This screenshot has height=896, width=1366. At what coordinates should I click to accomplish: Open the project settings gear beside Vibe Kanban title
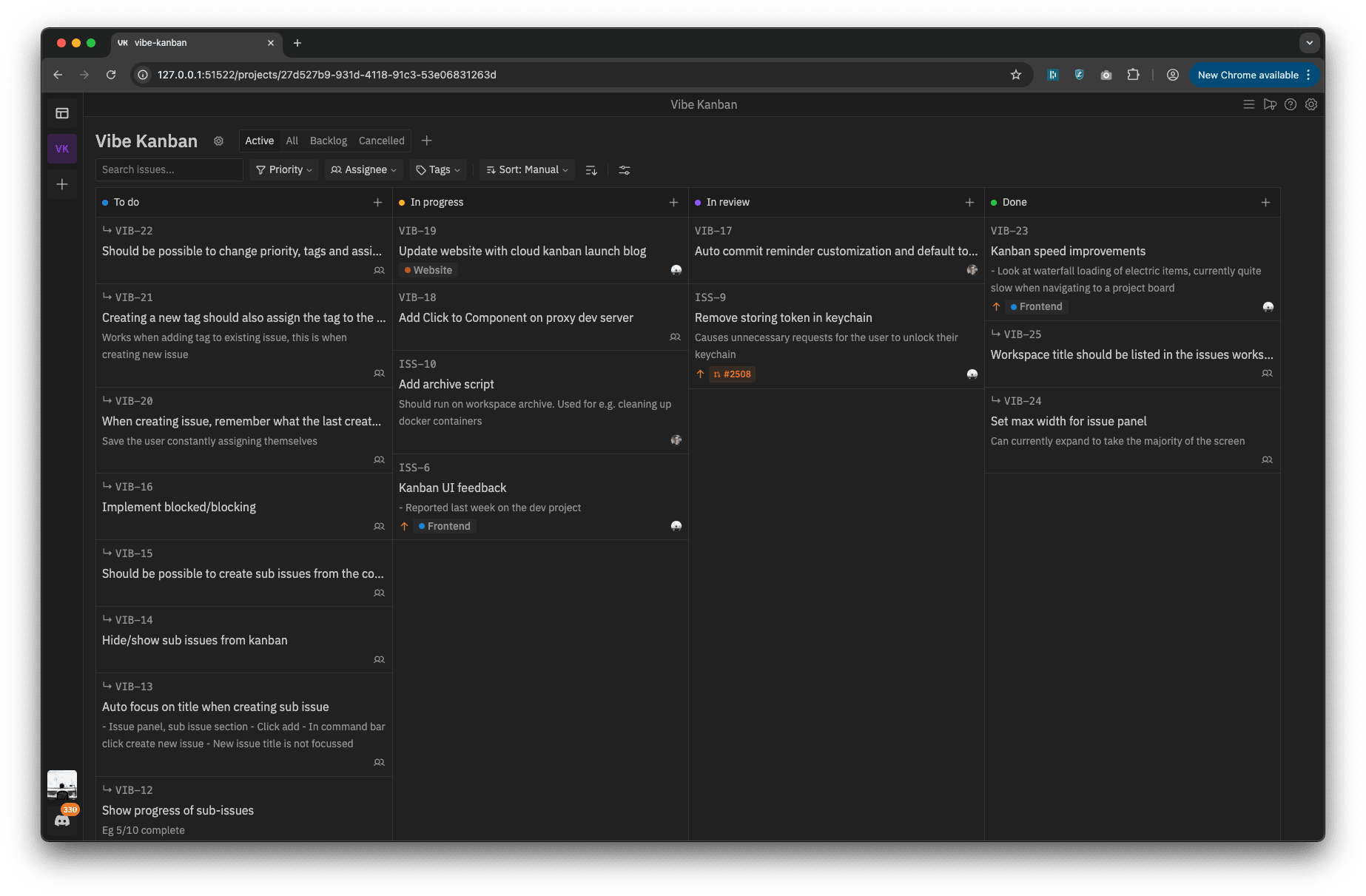coord(218,141)
